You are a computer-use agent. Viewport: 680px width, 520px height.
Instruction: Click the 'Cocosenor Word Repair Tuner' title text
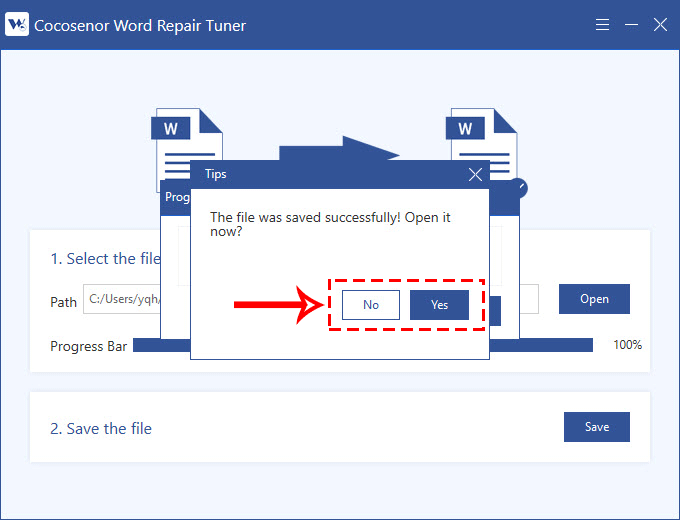click(x=140, y=26)
